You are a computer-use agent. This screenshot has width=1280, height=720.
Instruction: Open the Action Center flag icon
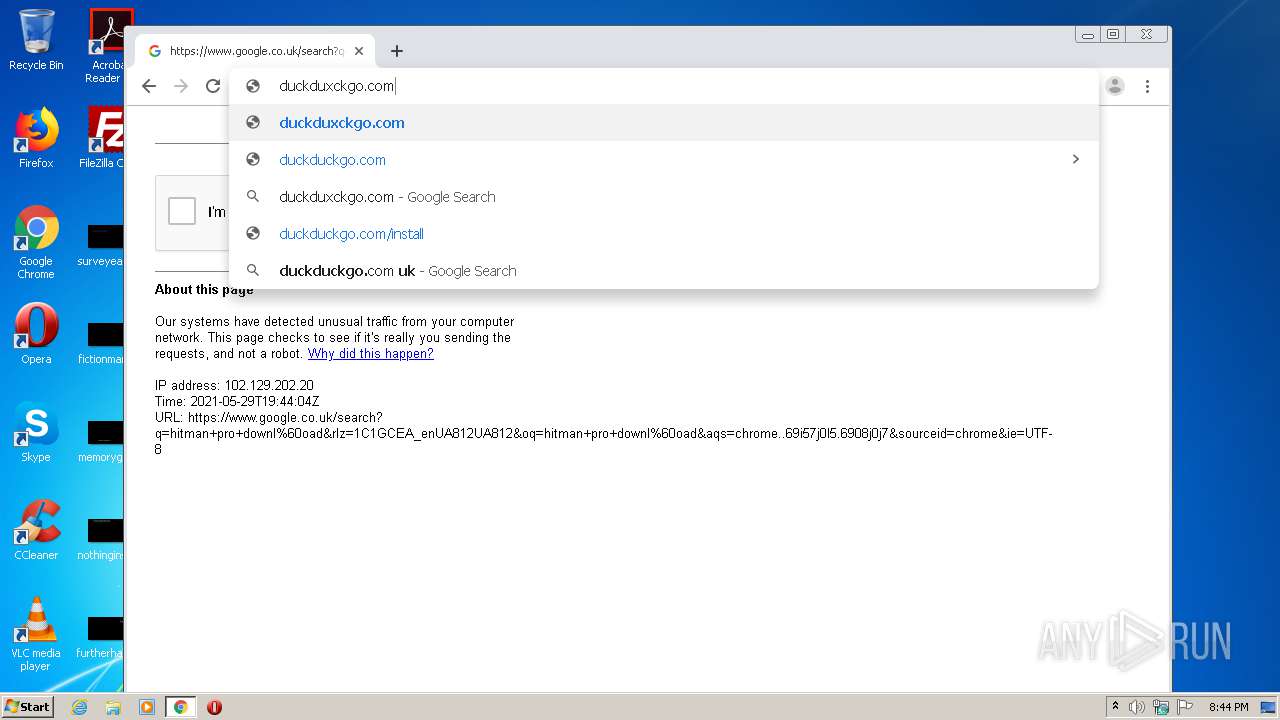point(1185,707)
